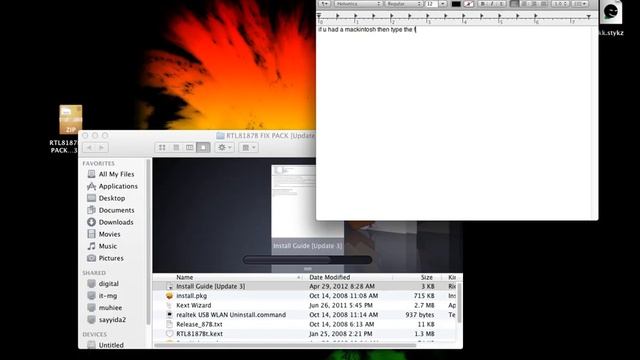Toggle underline in TextEdit toolbar
The width and height of the screenshot is (640, 360).
[501, 4]
